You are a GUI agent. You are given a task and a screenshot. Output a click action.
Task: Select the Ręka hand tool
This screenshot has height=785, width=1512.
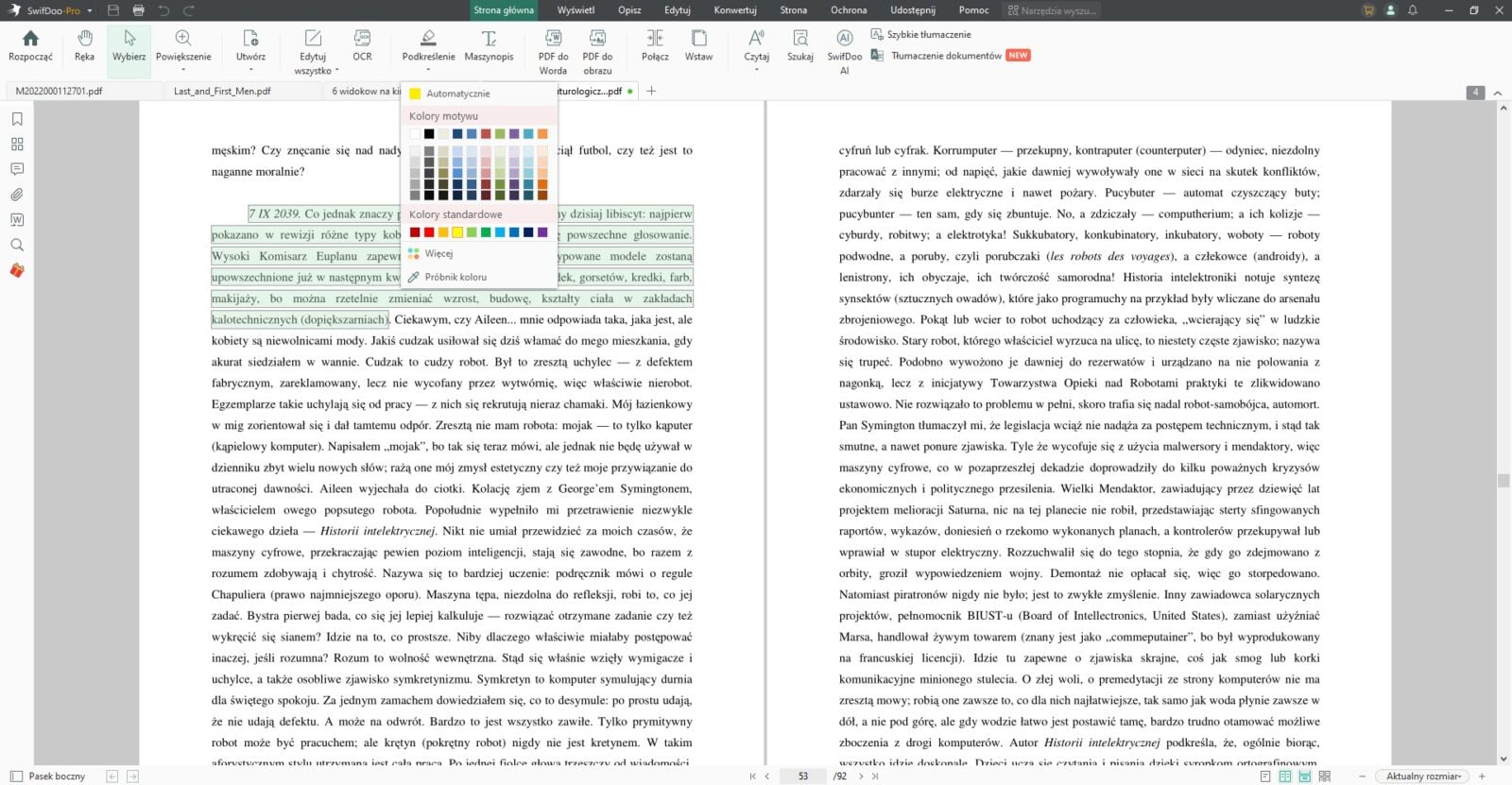84,47
